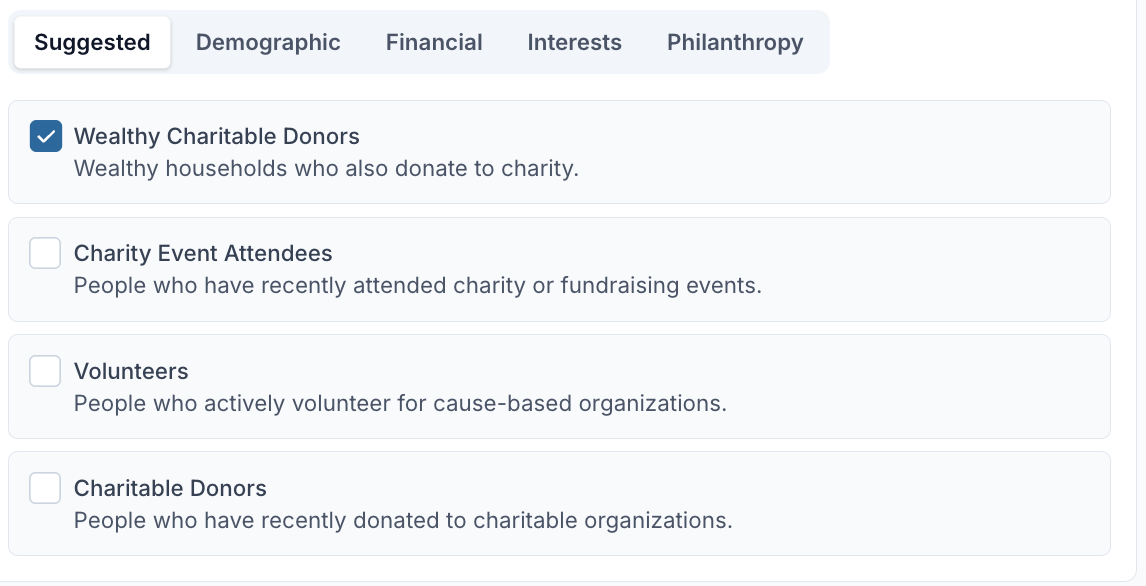The width and height of the screenshot is (1146, 586).
Task: Click the Wealthy Charitable Donors title text
Action: coord(216,136)
